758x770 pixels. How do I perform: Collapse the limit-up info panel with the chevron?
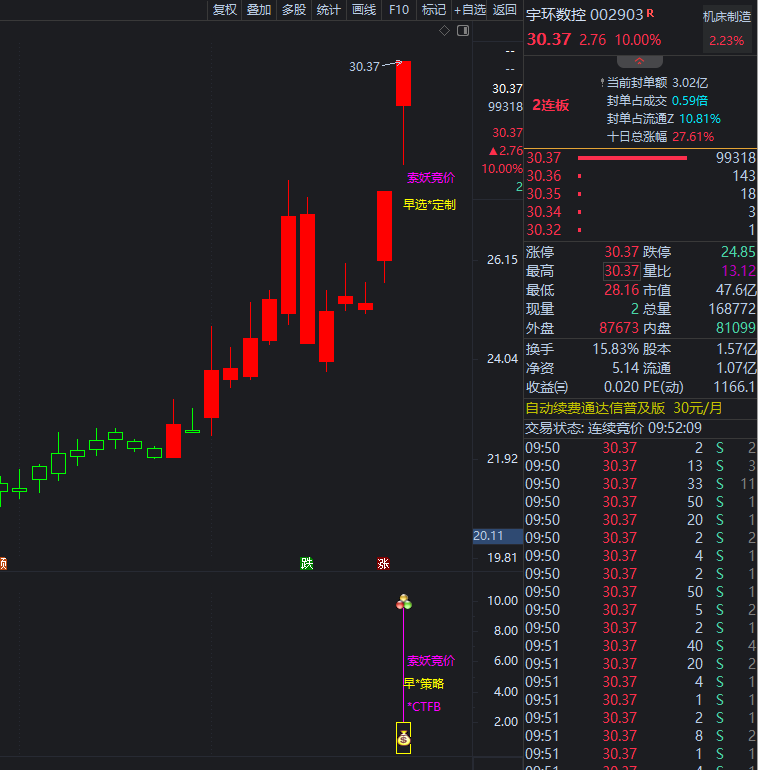click(x=639, y=61)
